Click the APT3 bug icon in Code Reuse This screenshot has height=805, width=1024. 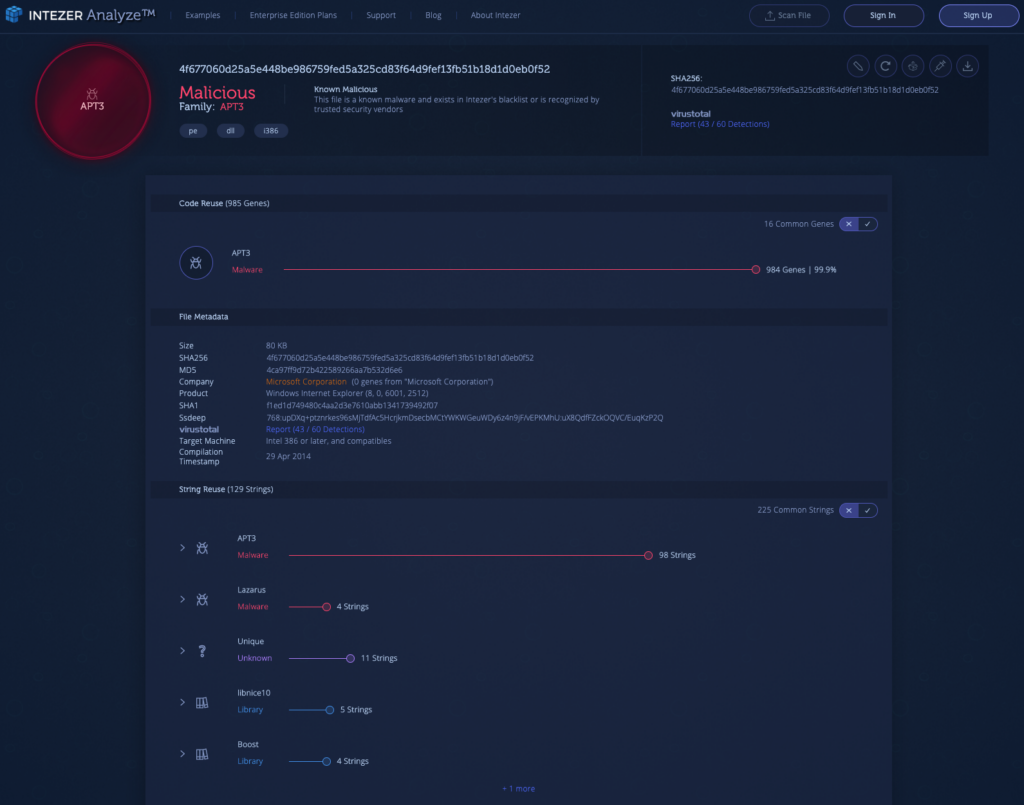pos(196,263)
